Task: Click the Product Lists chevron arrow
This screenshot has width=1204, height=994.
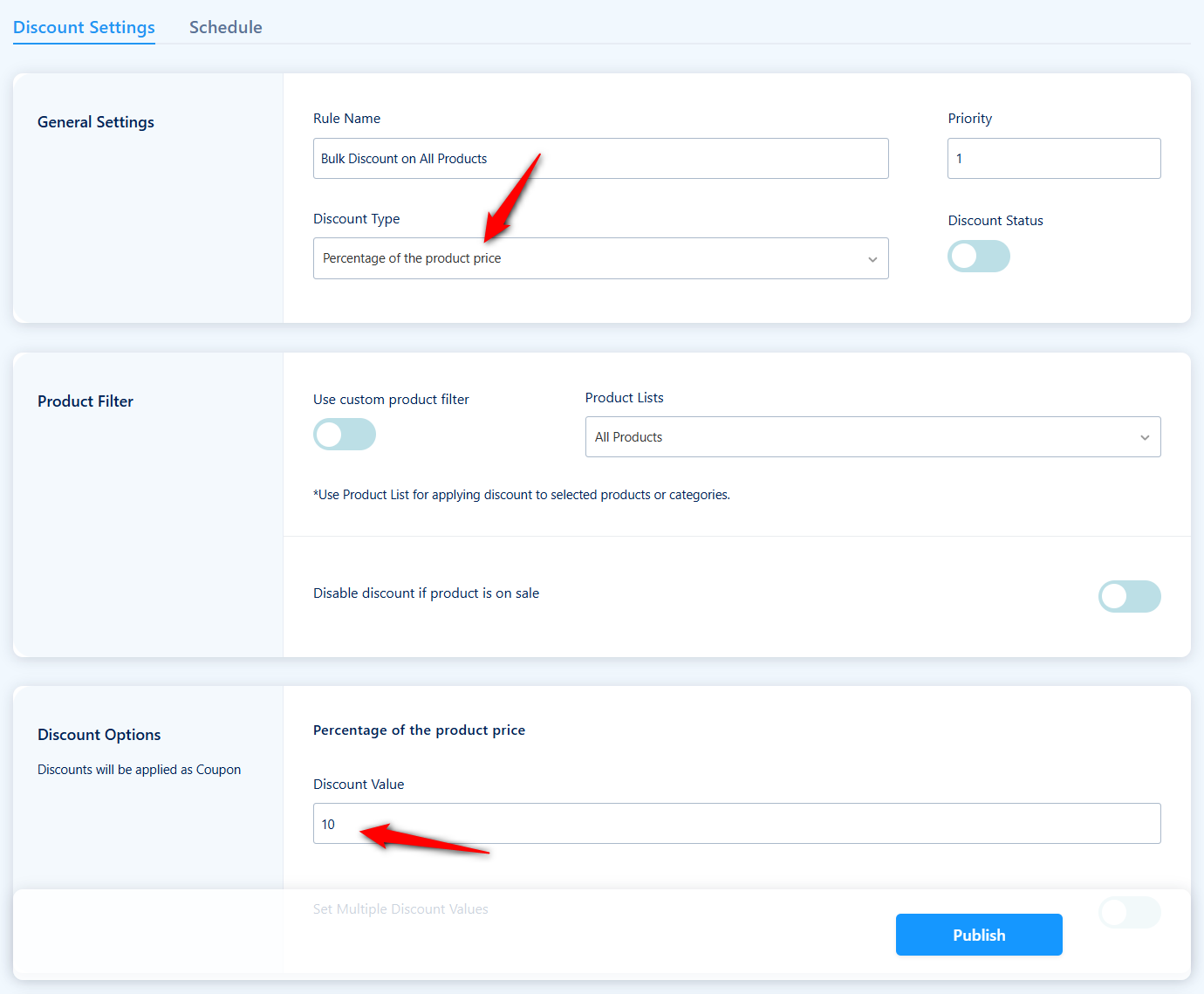Action: 1144,437
